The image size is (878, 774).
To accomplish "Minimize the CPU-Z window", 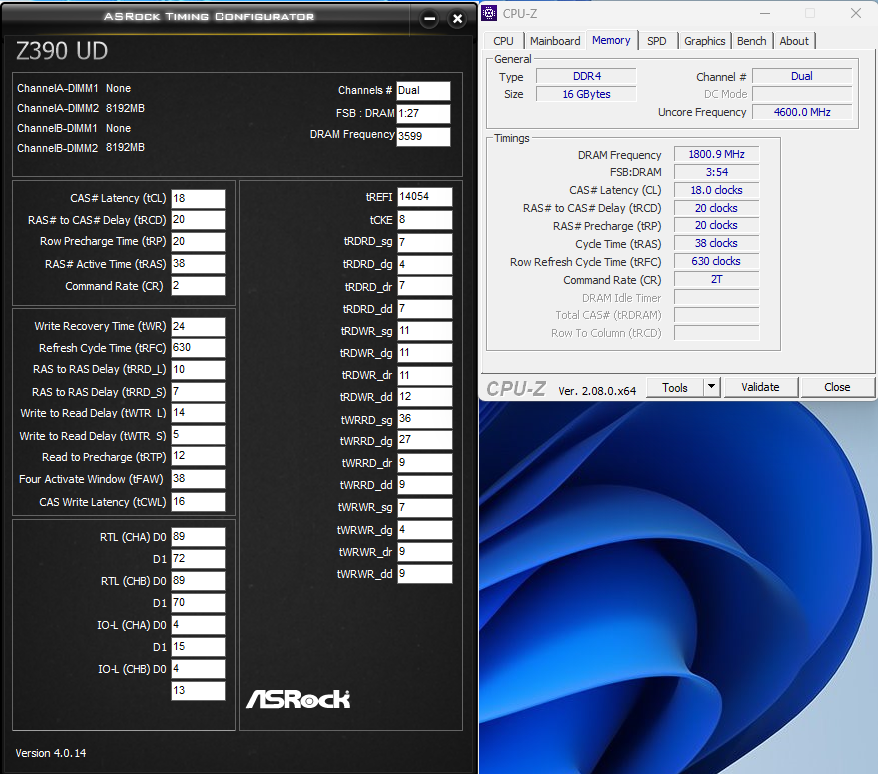I will 765,13.
